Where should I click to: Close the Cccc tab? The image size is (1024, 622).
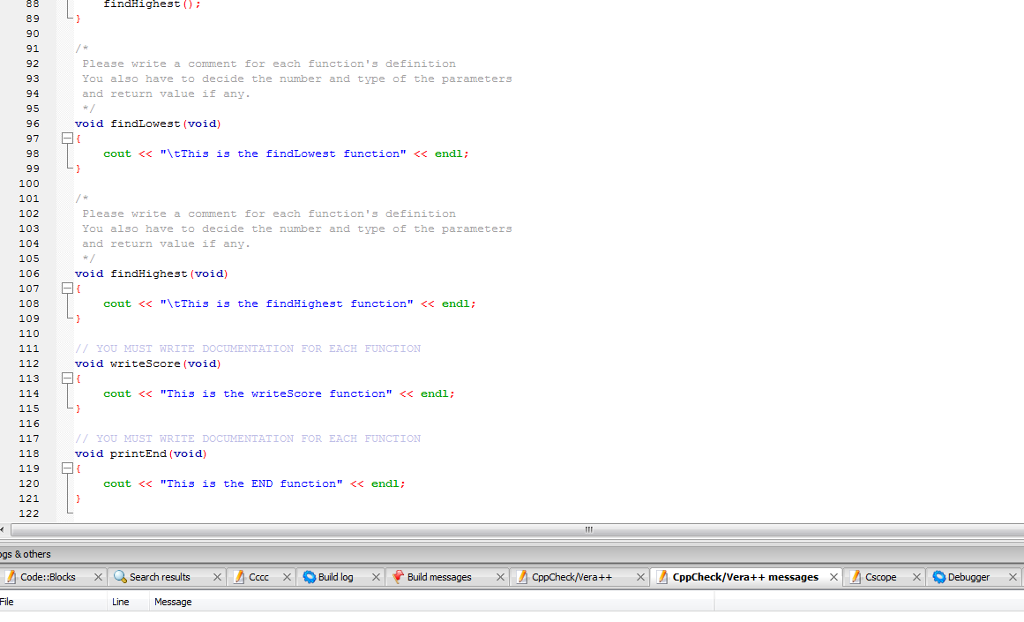[287, 577]
